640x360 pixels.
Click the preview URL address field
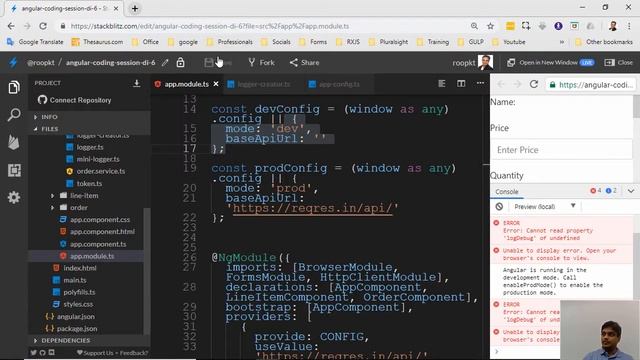(591, 84)
